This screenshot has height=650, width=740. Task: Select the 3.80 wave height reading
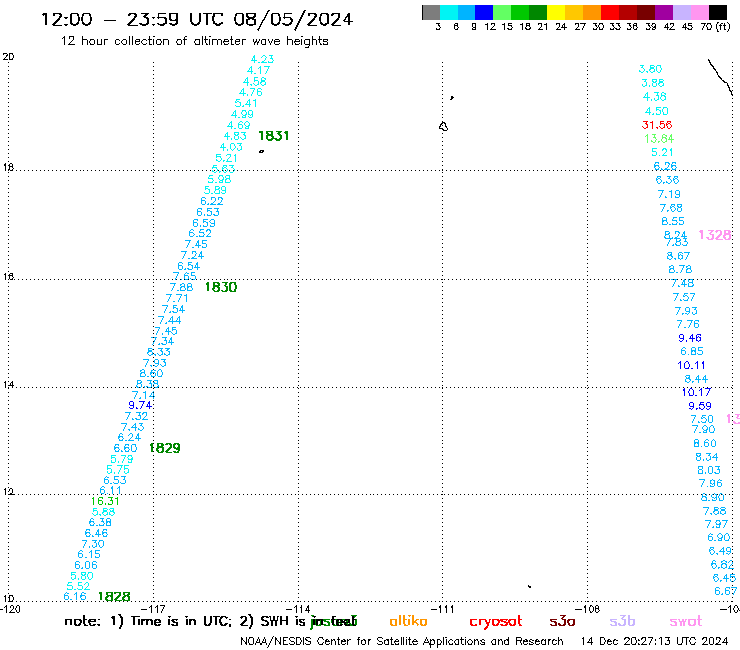click(x=650, y=69)
